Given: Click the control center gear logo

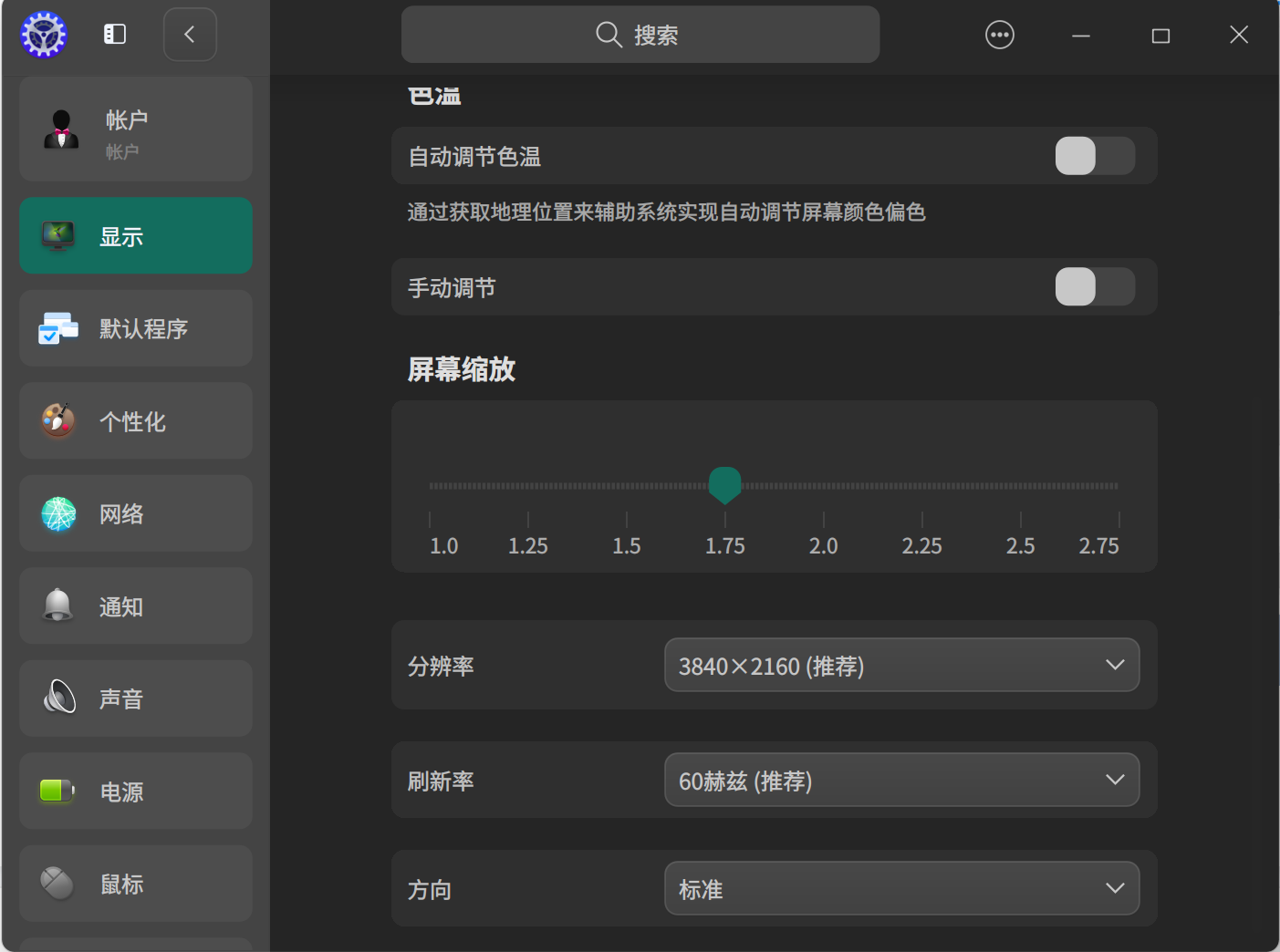Looking at the screenshot, I should point(42,34).
